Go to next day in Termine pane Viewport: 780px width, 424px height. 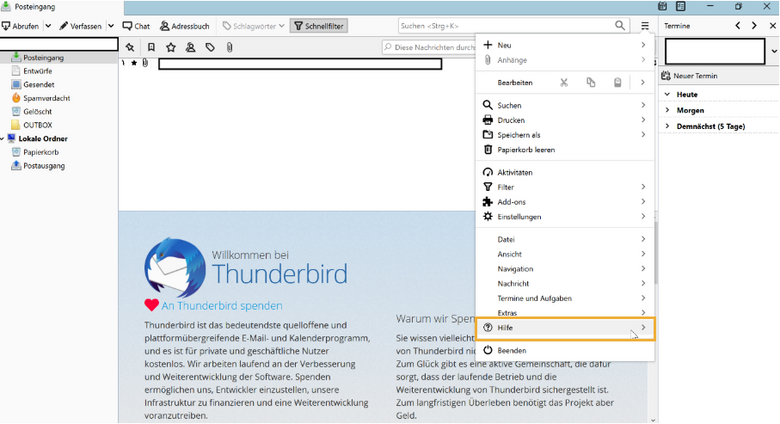(754, 26)
